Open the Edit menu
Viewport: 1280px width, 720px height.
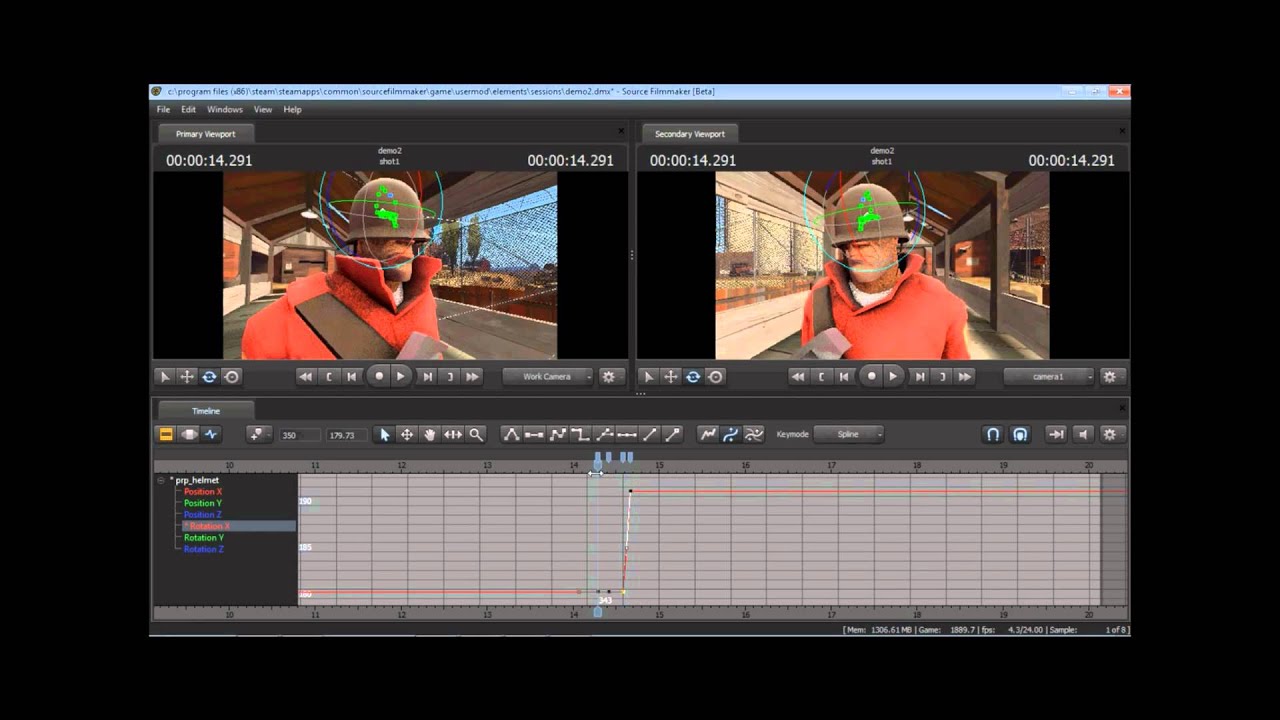pyautogui.click(x=188, y=110)
